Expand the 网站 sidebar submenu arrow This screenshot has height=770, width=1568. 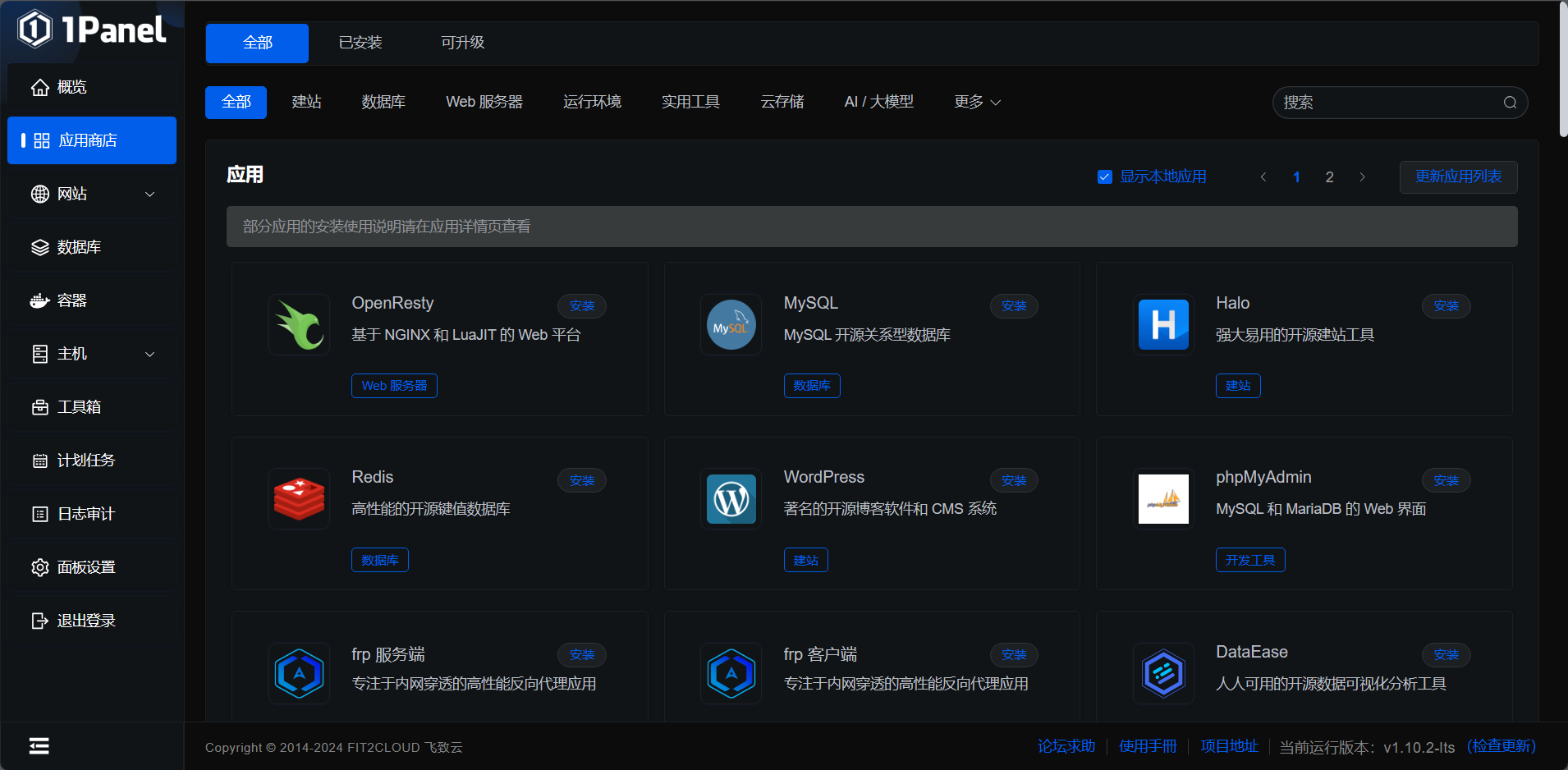(150, 195)
